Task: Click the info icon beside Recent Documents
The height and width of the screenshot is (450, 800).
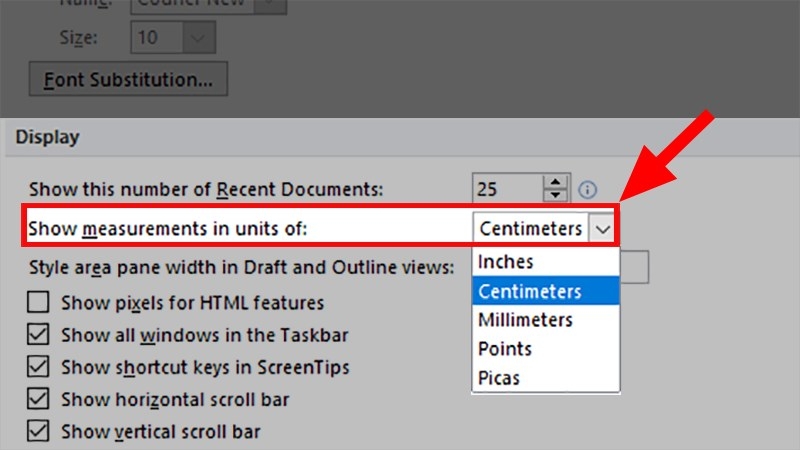Action: (x=588, y=189)
